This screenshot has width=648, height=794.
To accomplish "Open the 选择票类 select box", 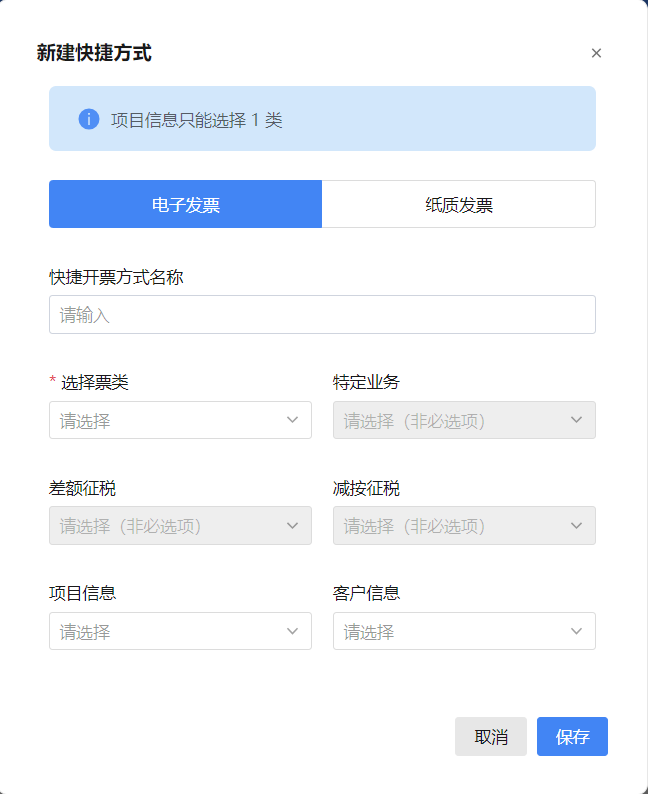I will [180, 420].
